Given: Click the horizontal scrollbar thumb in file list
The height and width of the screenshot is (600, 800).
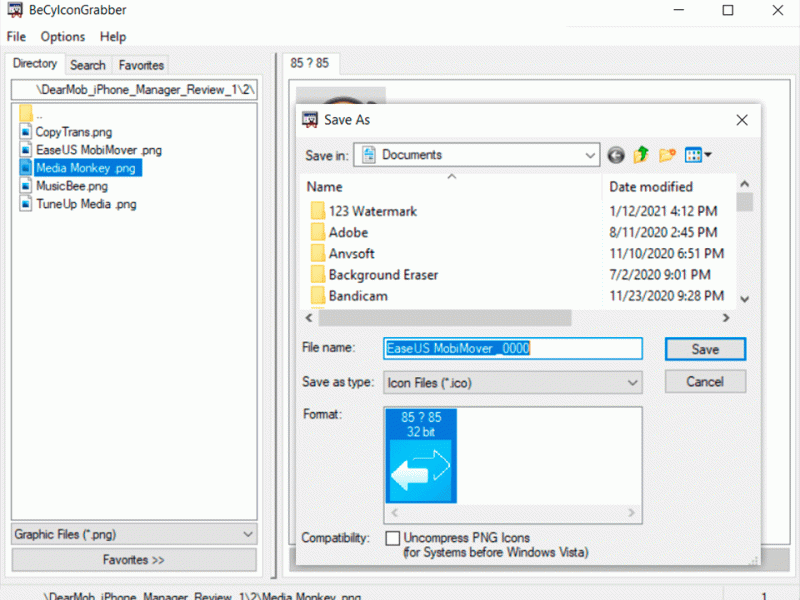Looking at the screenshot, I should [x=445, y=318].
